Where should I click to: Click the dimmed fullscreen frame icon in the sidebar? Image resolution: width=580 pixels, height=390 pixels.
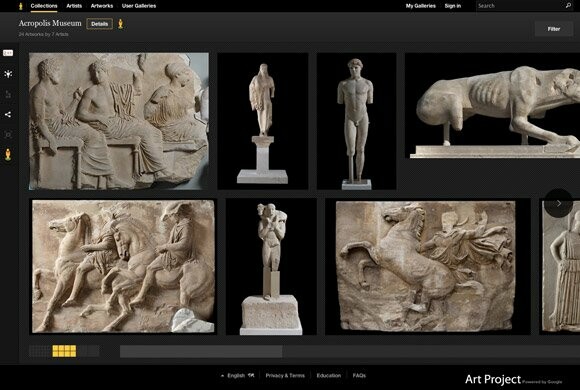point(8,135)
